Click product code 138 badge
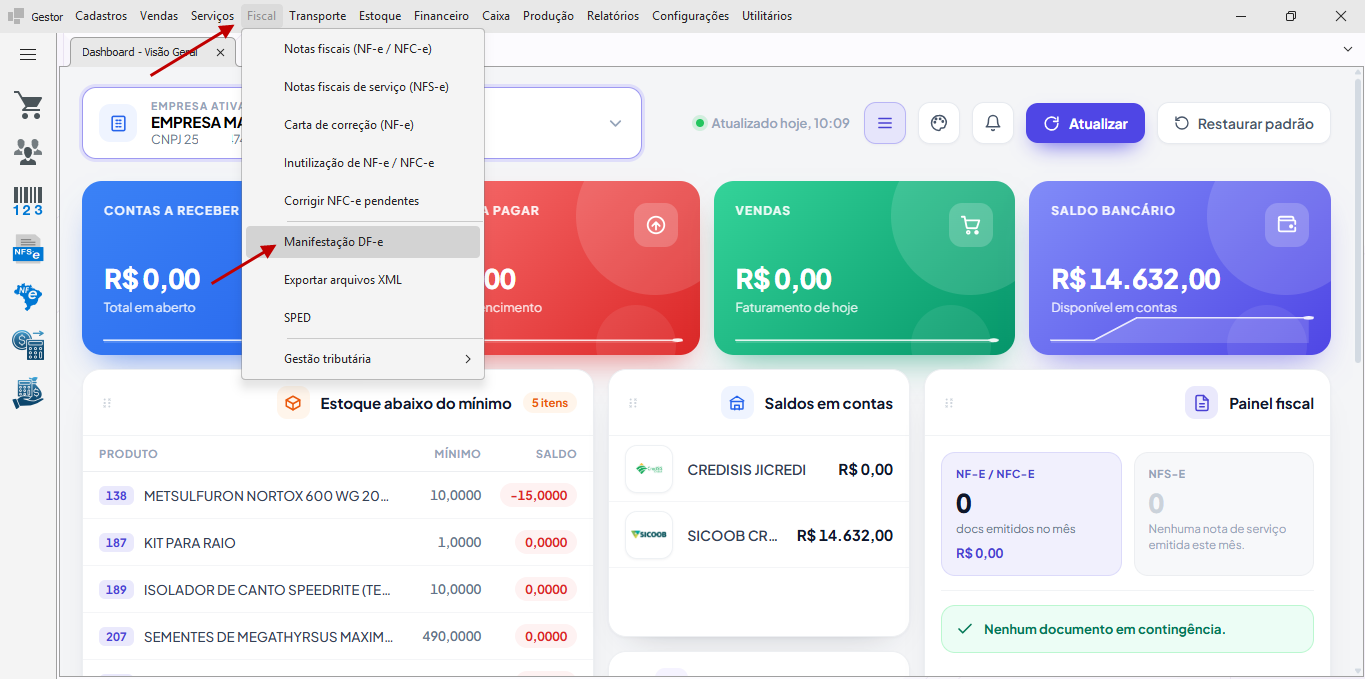Screen dimensions: 1365x679 point(117,496)
